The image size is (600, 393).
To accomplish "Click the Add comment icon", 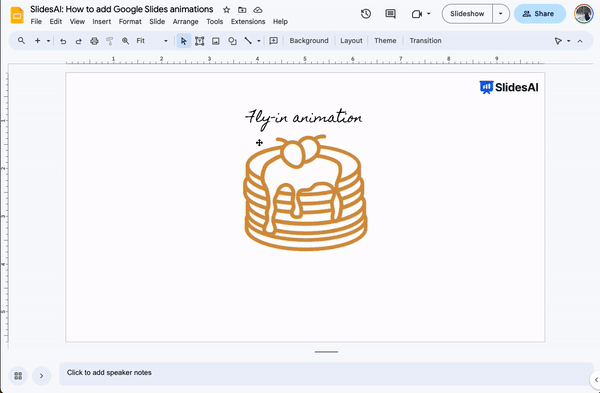I will coord(273,41).
